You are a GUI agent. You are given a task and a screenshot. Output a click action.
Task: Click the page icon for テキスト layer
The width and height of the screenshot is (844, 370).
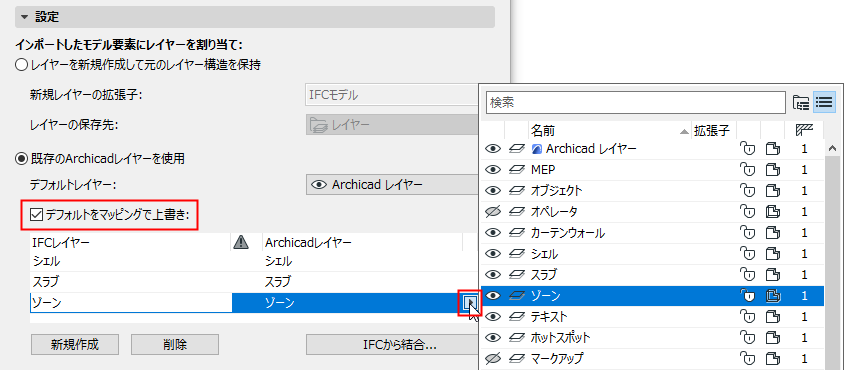coord(773,317)
